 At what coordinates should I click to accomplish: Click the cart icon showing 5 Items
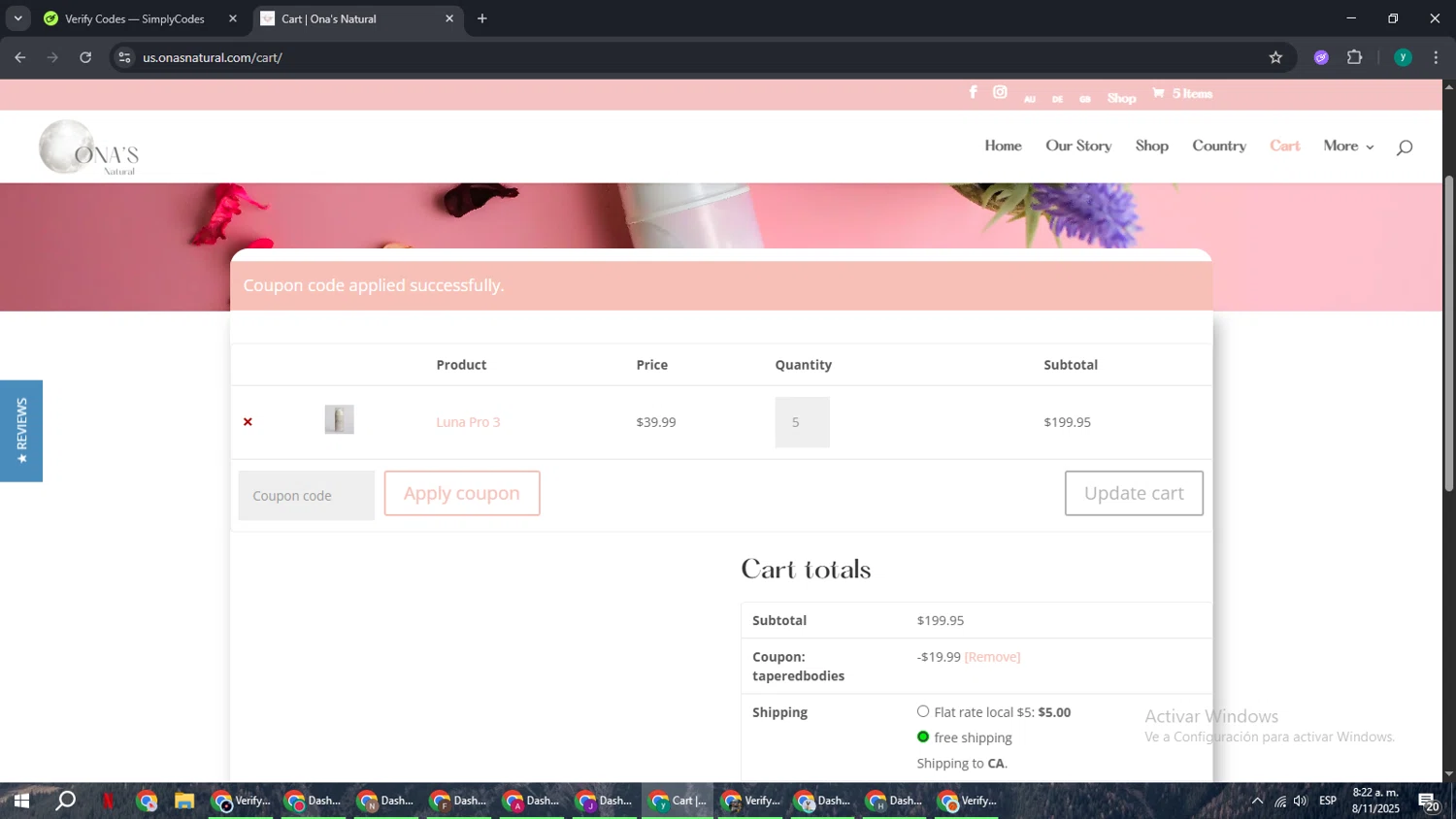tap(1182, 93)
